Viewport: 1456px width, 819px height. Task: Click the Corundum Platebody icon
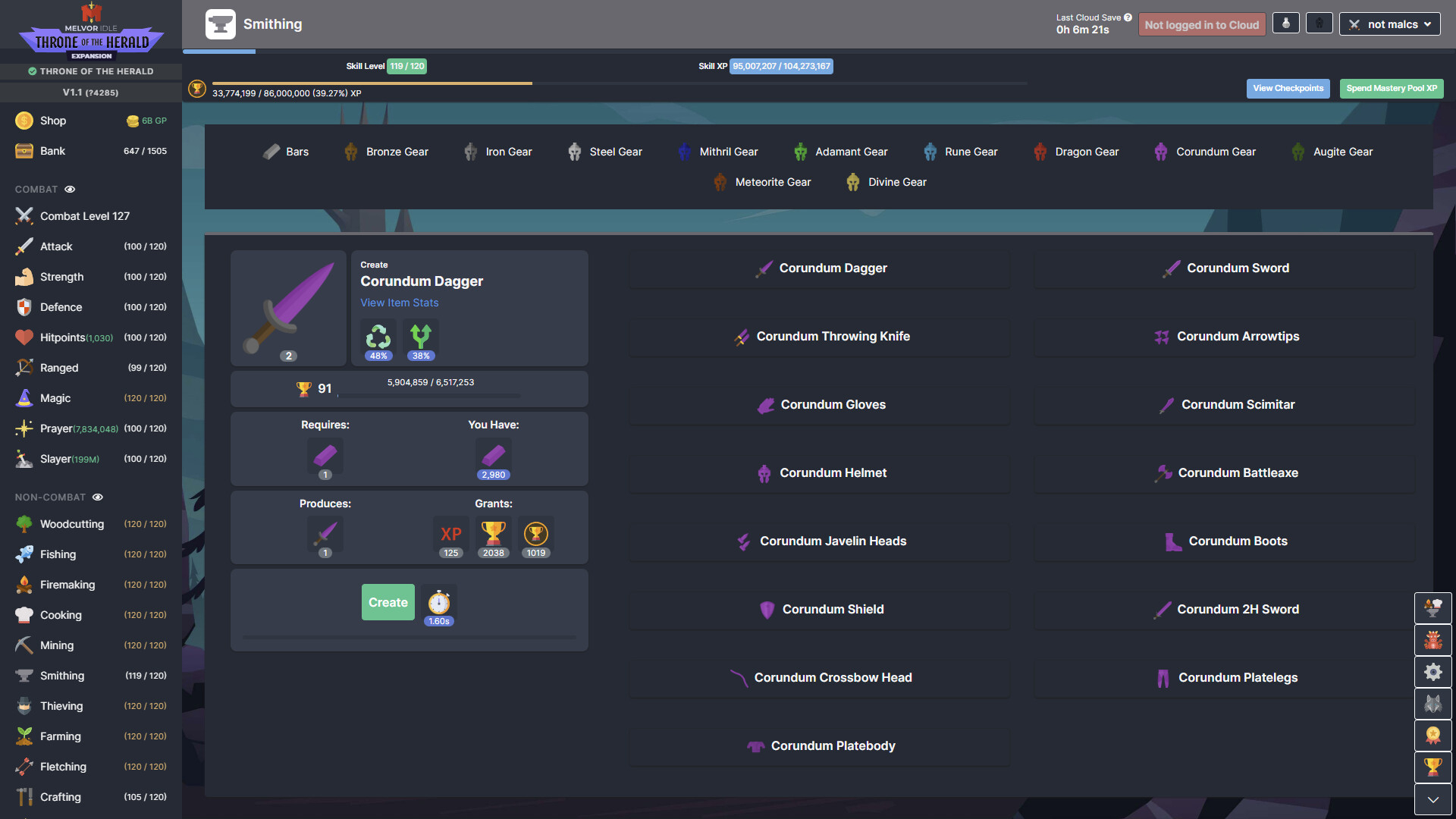pyautogui.click(x=756, y=745)
